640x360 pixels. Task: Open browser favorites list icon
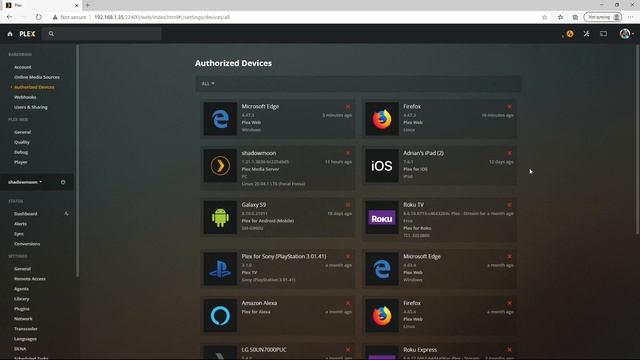tap(560, 17)
